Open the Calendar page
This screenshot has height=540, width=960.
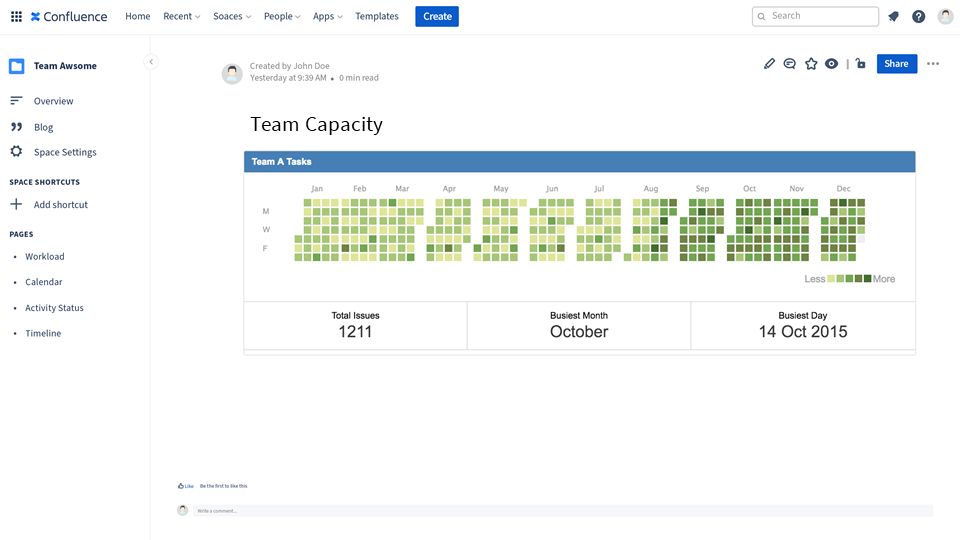coord(43,282)
